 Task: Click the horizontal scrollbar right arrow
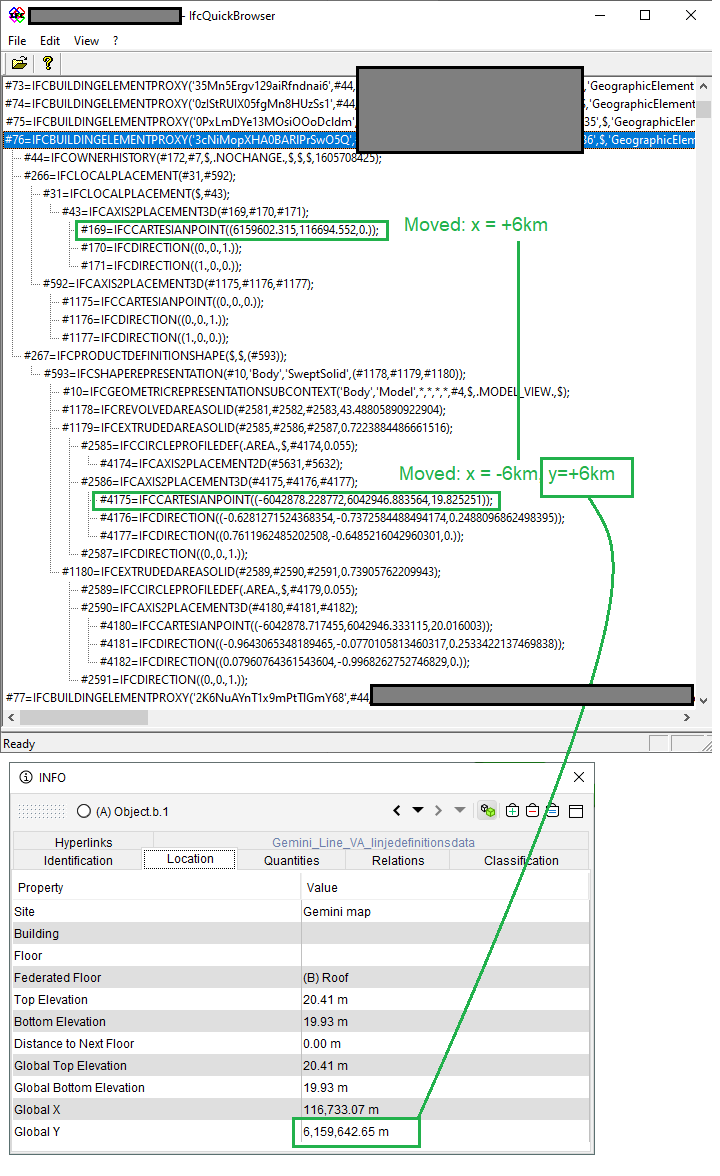coord(687,718)
